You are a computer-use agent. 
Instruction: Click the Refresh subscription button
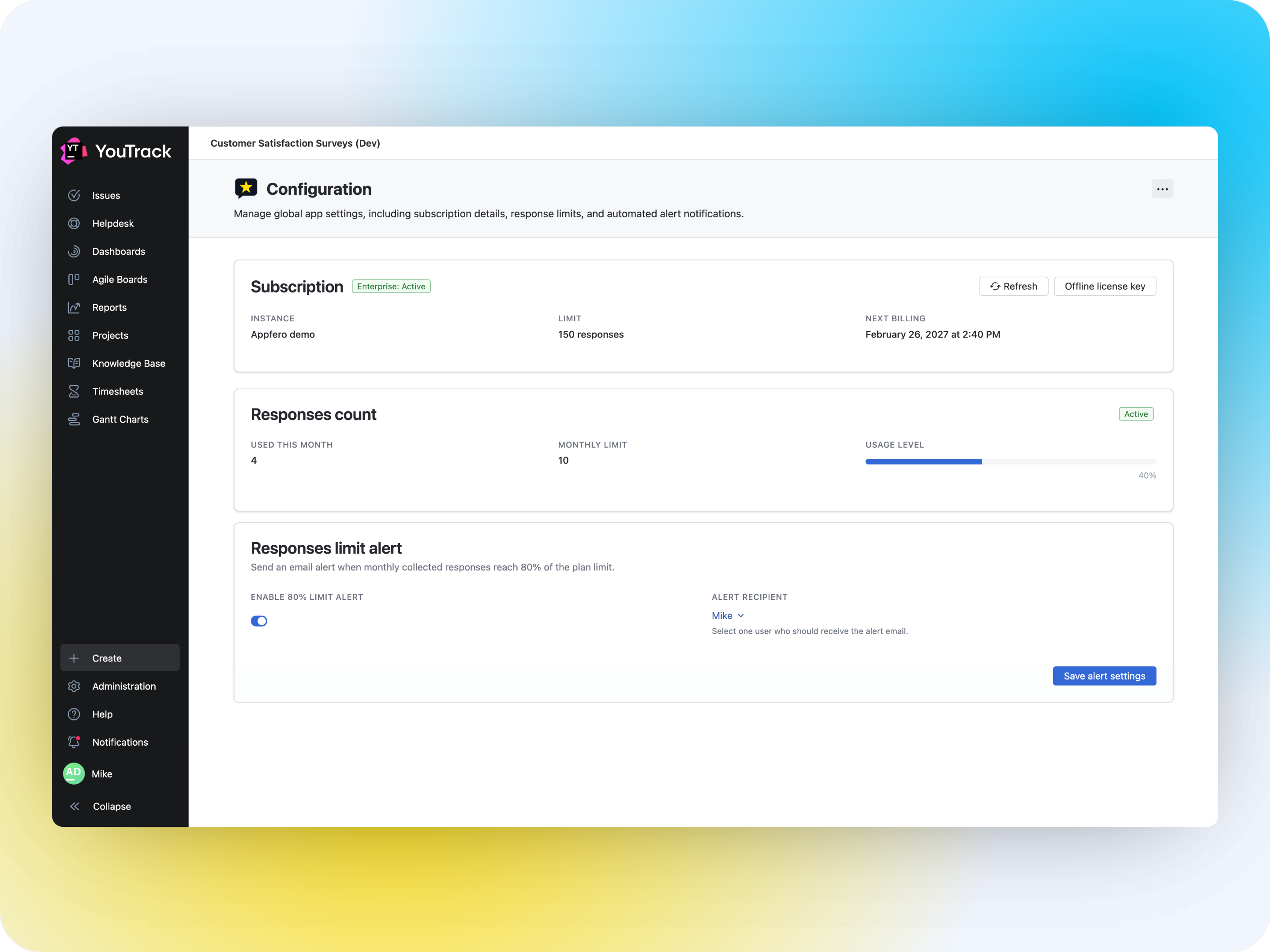pyautogui.click(x=1013, y=286)
